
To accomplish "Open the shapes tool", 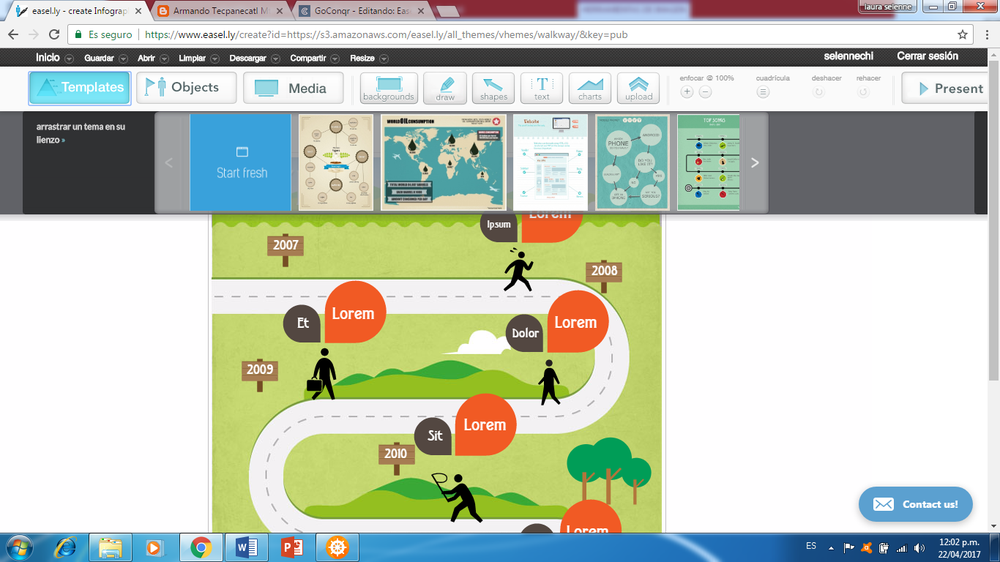I will [x=493, y=88].
